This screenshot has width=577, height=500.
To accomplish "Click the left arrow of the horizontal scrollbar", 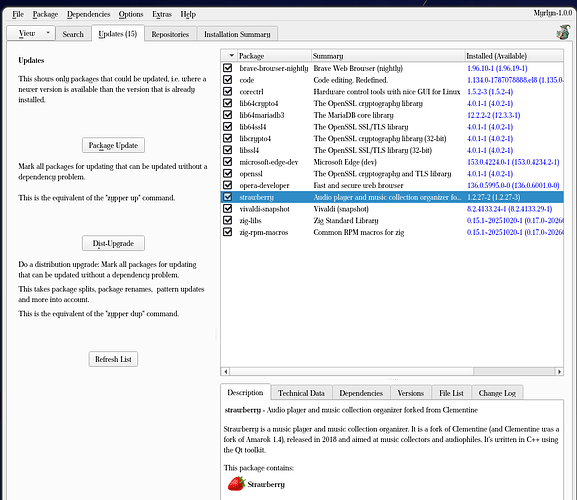I will click(x=226, y=371).
